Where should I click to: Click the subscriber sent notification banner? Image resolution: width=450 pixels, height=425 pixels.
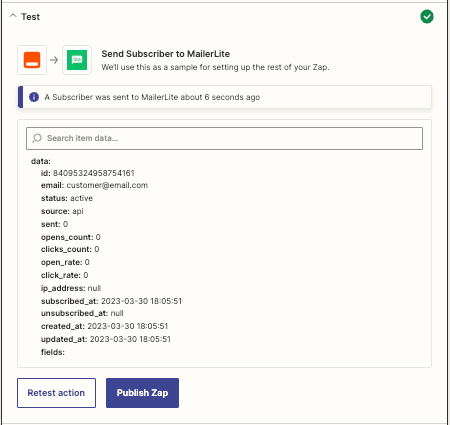click(225, 97)
